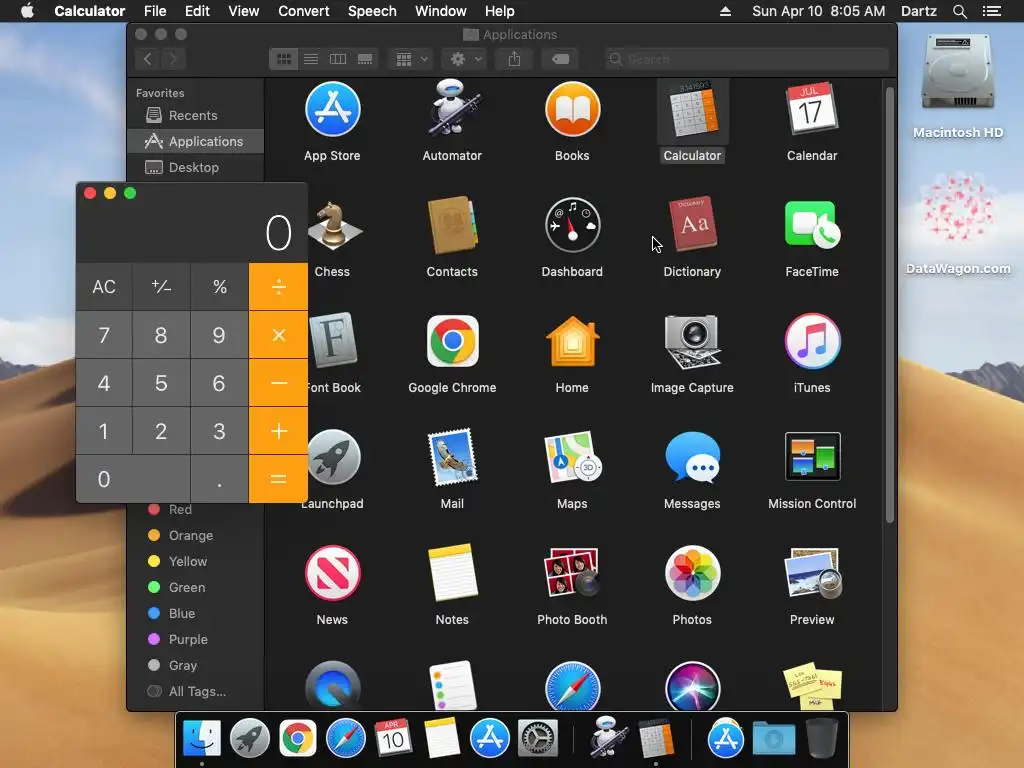Click the percent button on Calculator
Viewport: 1024px width, 768px height.
tap(219, 286)
